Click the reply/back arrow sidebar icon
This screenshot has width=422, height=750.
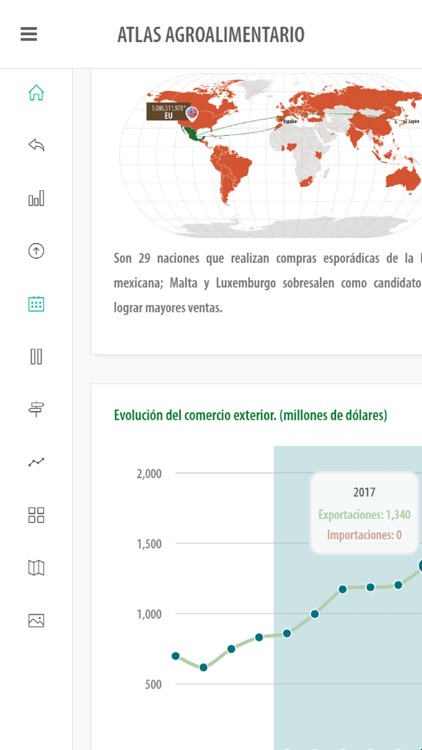(x=36, y=145)
